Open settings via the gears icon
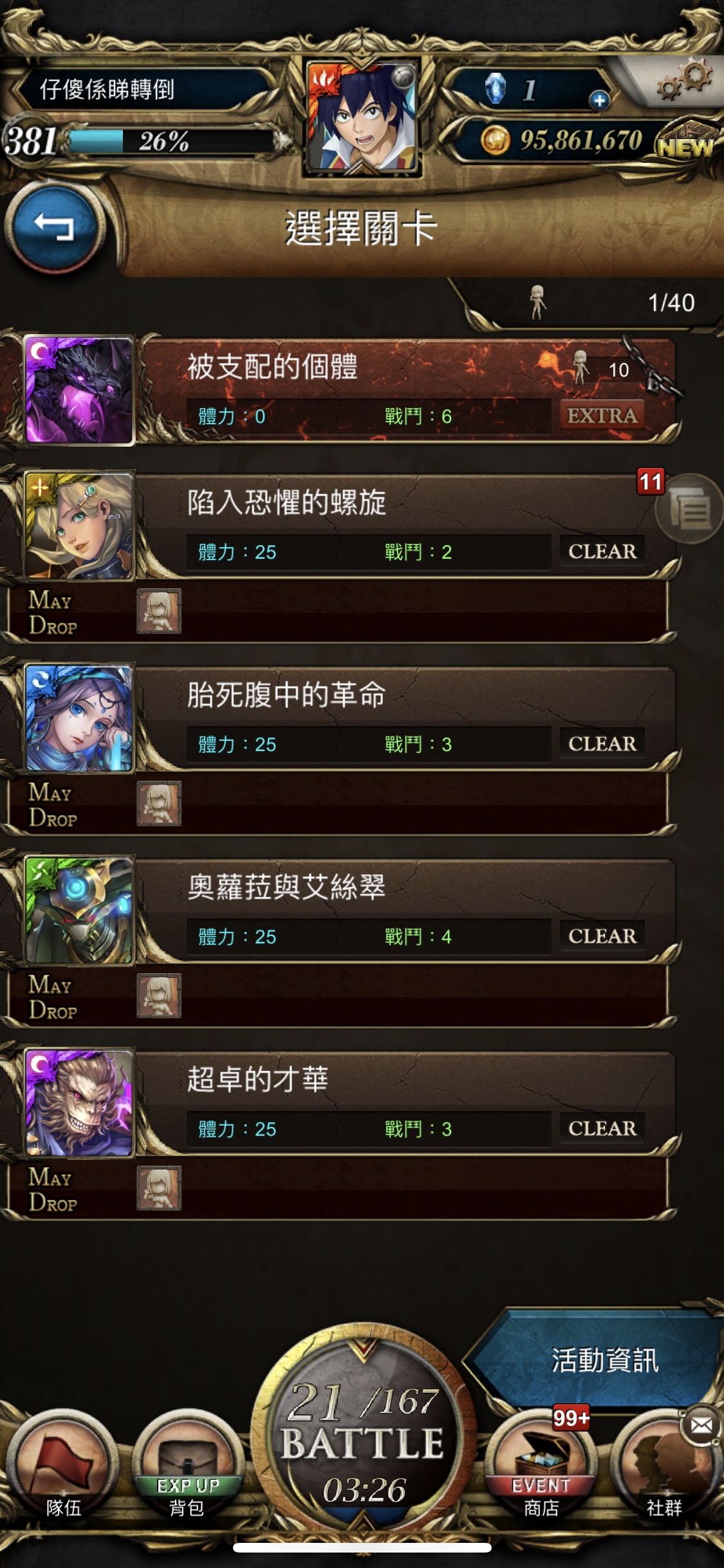Image resolution: width=724 pixels, height=1568 pixels. coord(686,80)
